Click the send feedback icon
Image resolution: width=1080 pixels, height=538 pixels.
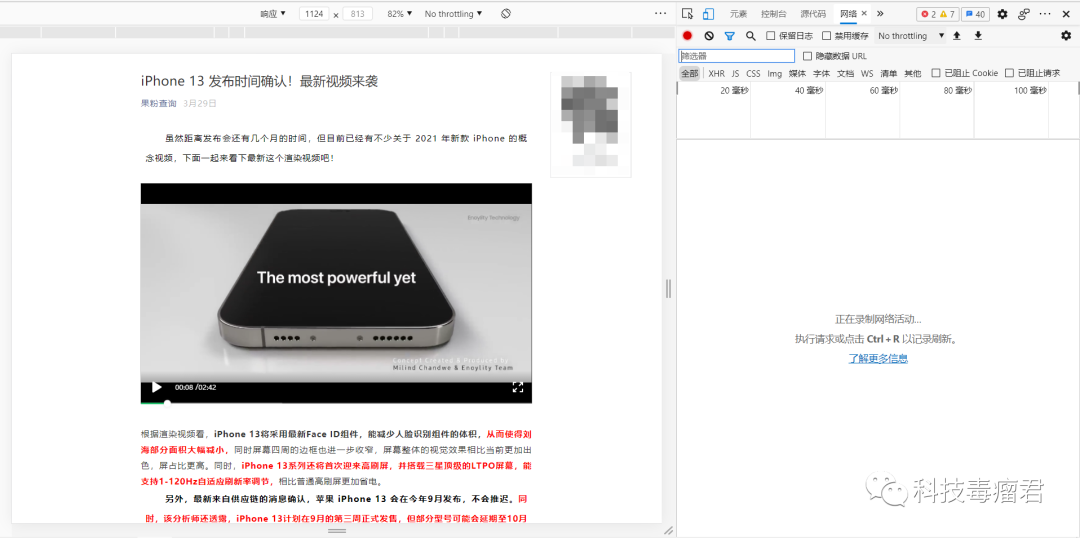[1024, 14]
